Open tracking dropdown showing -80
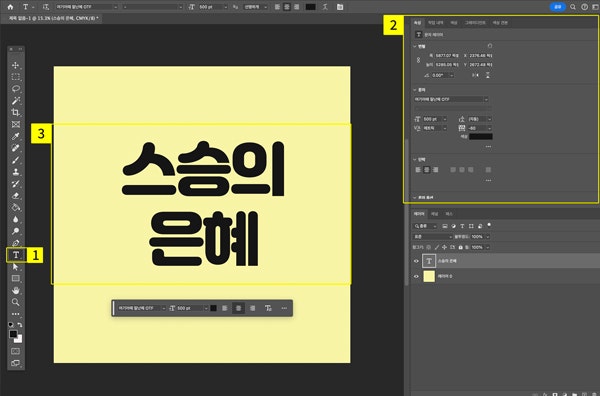The image size is (600, 396). [489, 128]
